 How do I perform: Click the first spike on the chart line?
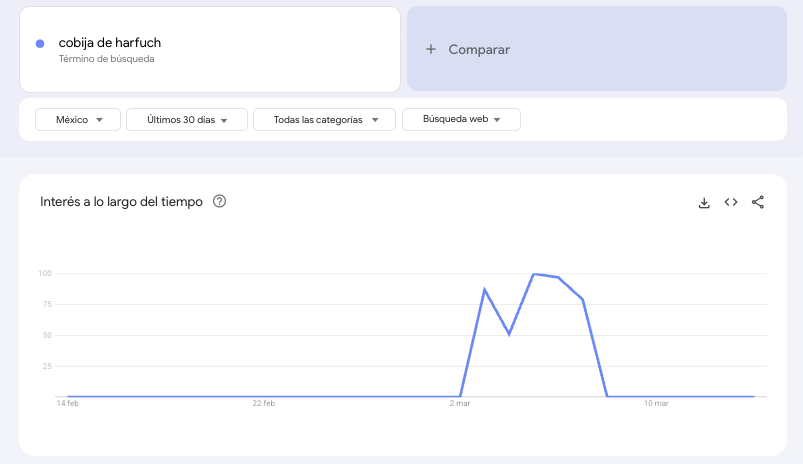pyautogui.click(x=485, y=289)
